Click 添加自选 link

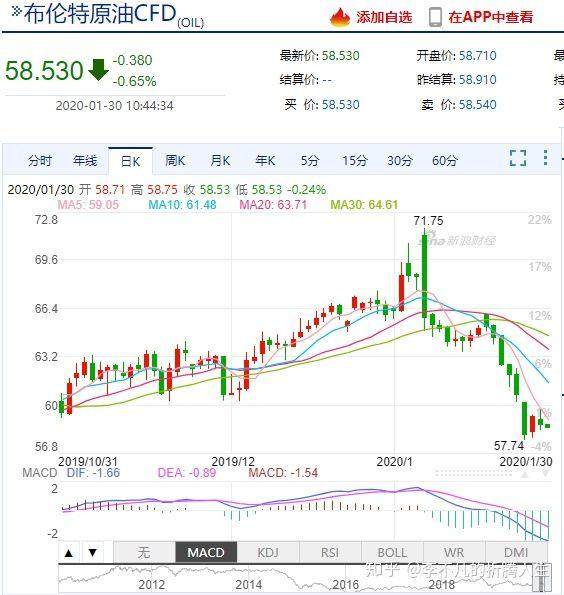(384, 17)
